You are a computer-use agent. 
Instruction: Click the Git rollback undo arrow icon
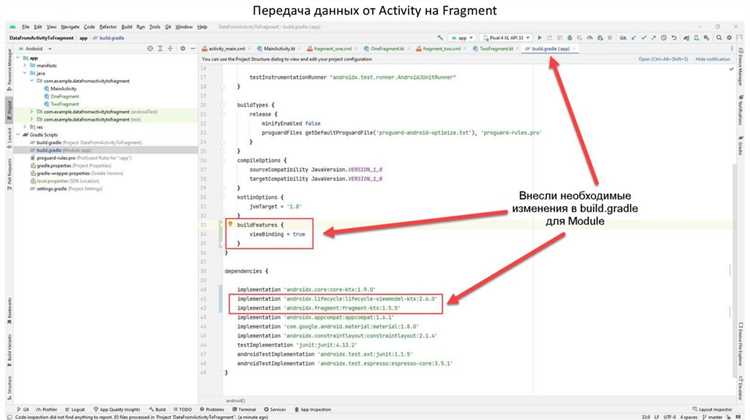point(674,38)
